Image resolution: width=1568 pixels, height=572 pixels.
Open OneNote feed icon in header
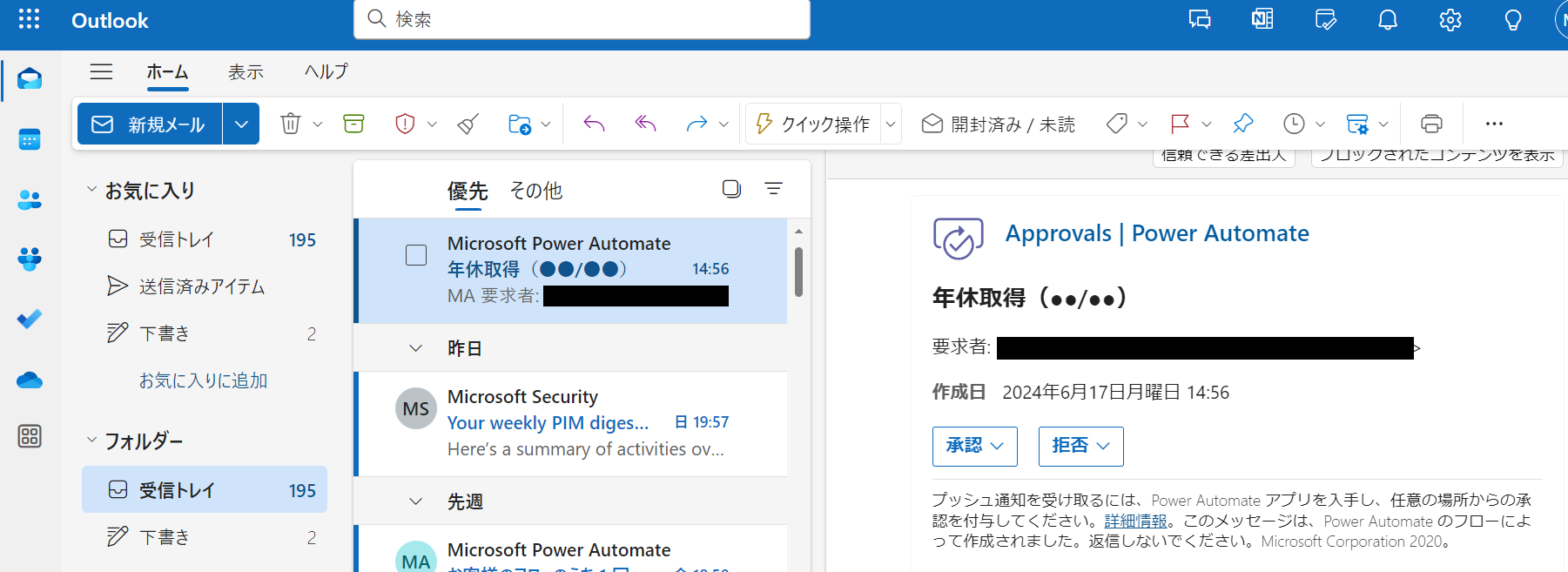coord(1262,19)
